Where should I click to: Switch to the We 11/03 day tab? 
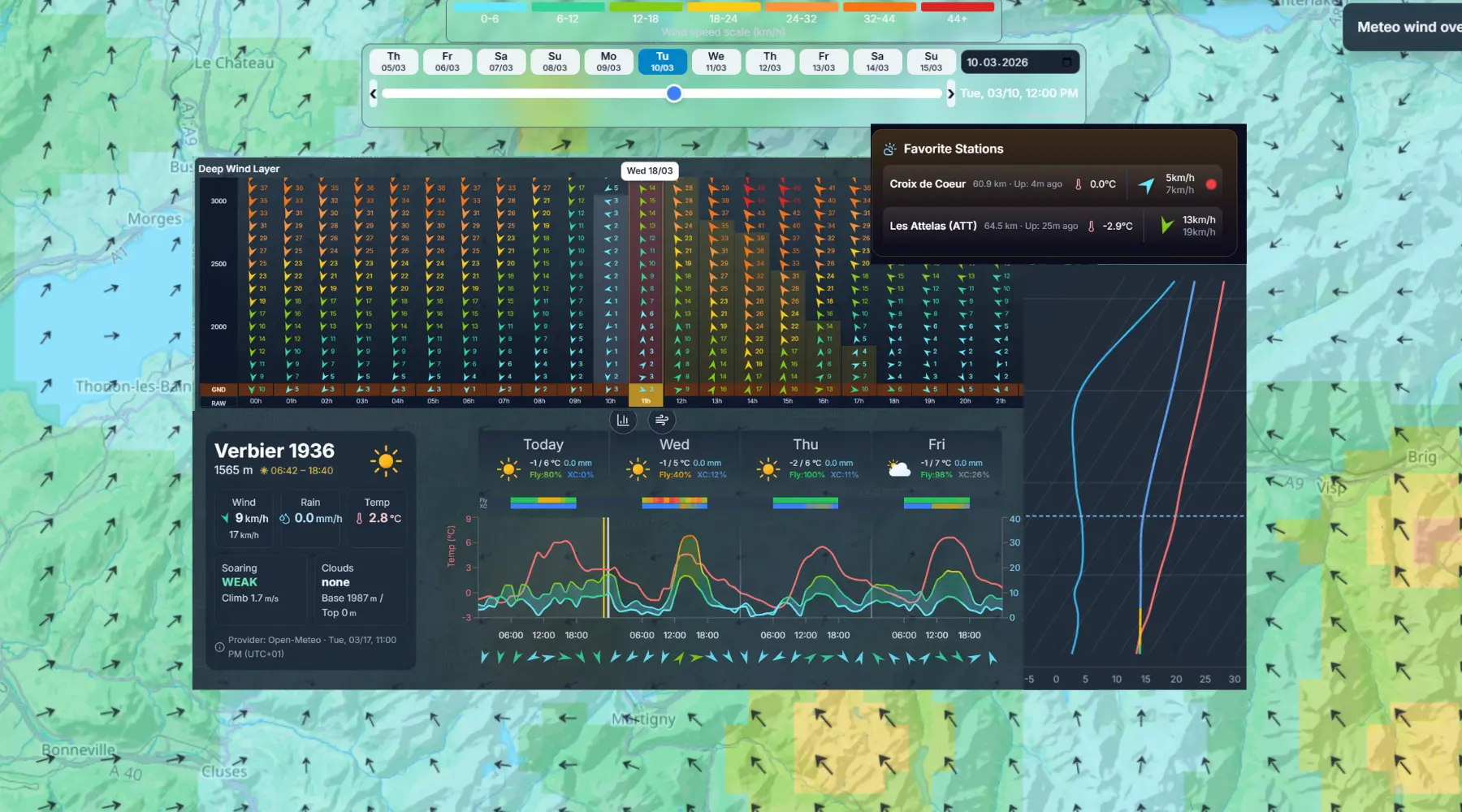(716, 62)
